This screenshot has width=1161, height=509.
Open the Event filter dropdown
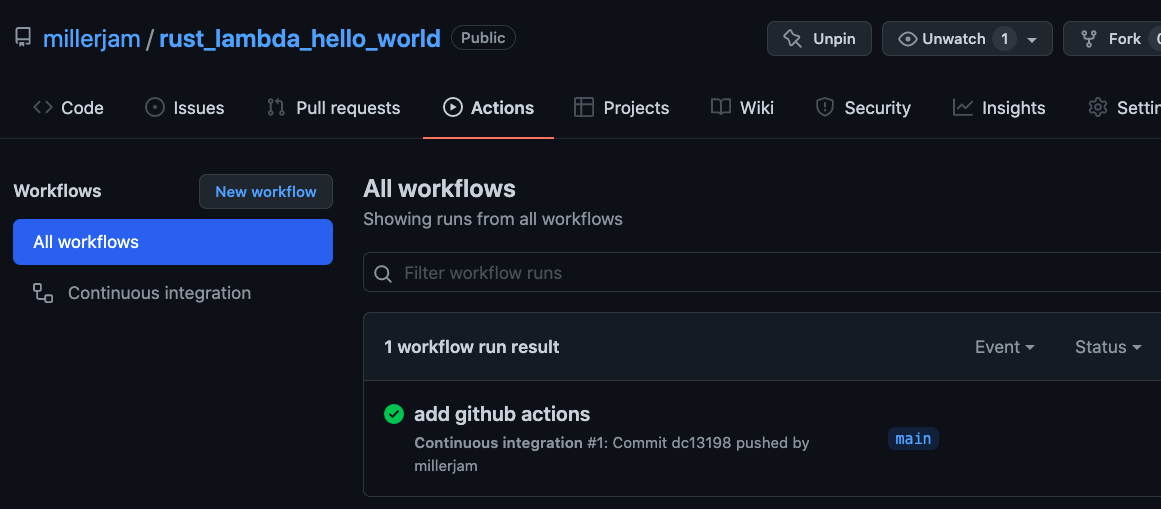pyautogui.click(x=1004, y=347)
